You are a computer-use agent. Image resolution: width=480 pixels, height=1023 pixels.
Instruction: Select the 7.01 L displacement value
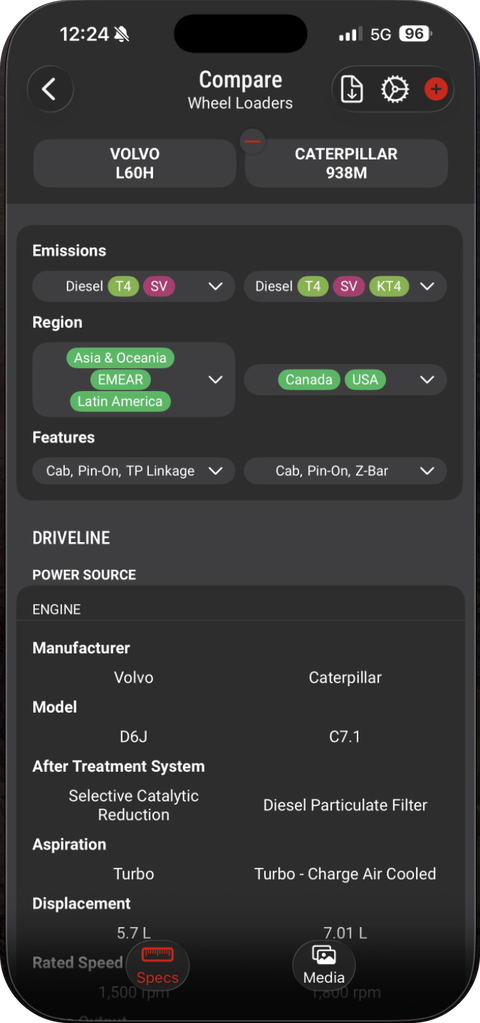345,933
